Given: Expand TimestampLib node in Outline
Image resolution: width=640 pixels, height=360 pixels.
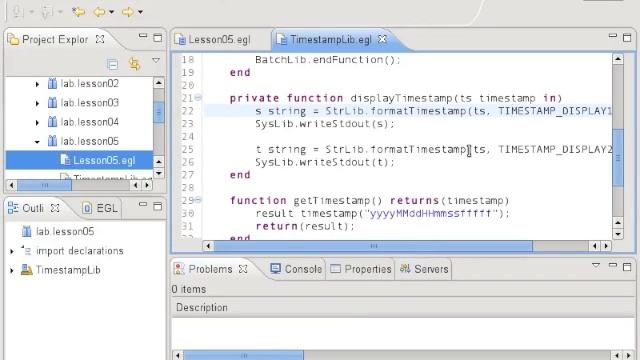Looking at the screenshot, I should click(11, 271).
